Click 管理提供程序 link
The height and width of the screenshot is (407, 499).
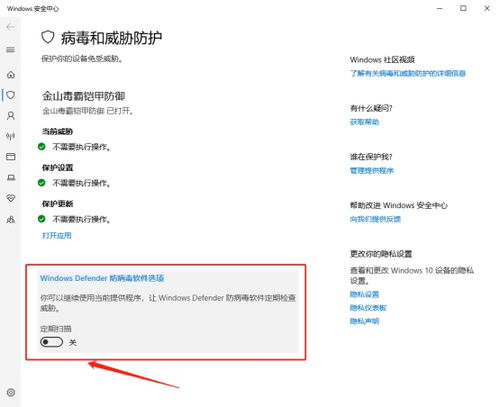372,171
